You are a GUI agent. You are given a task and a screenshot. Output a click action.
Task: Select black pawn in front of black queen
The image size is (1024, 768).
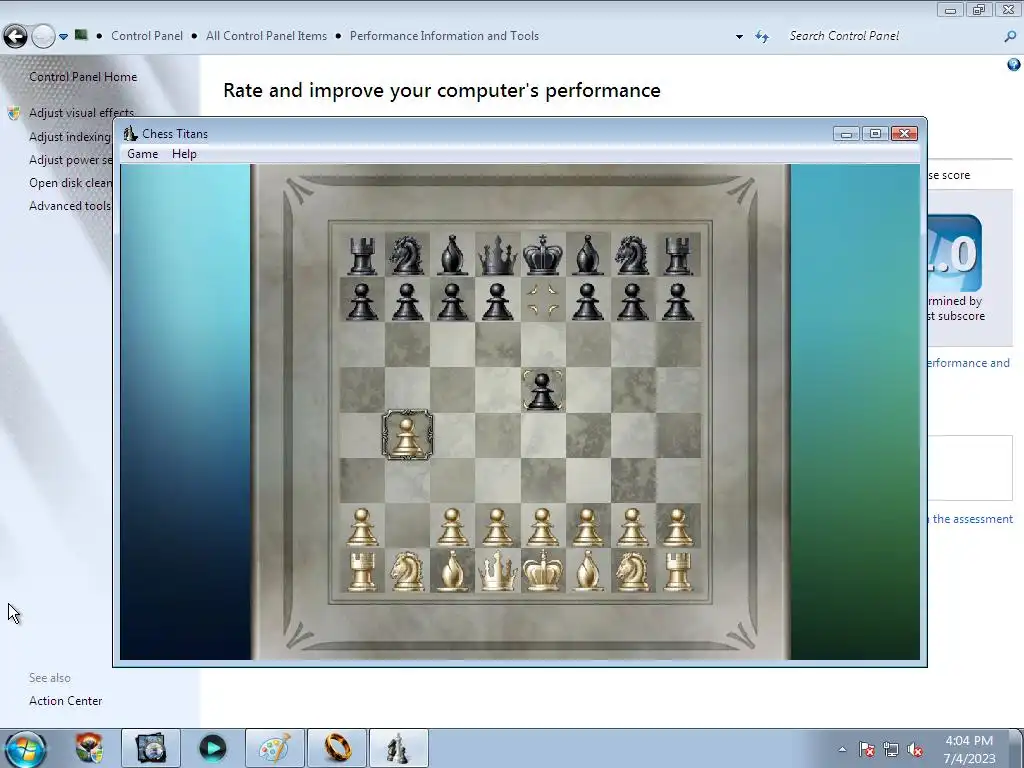pyautogui.click(x=498, y=301)
